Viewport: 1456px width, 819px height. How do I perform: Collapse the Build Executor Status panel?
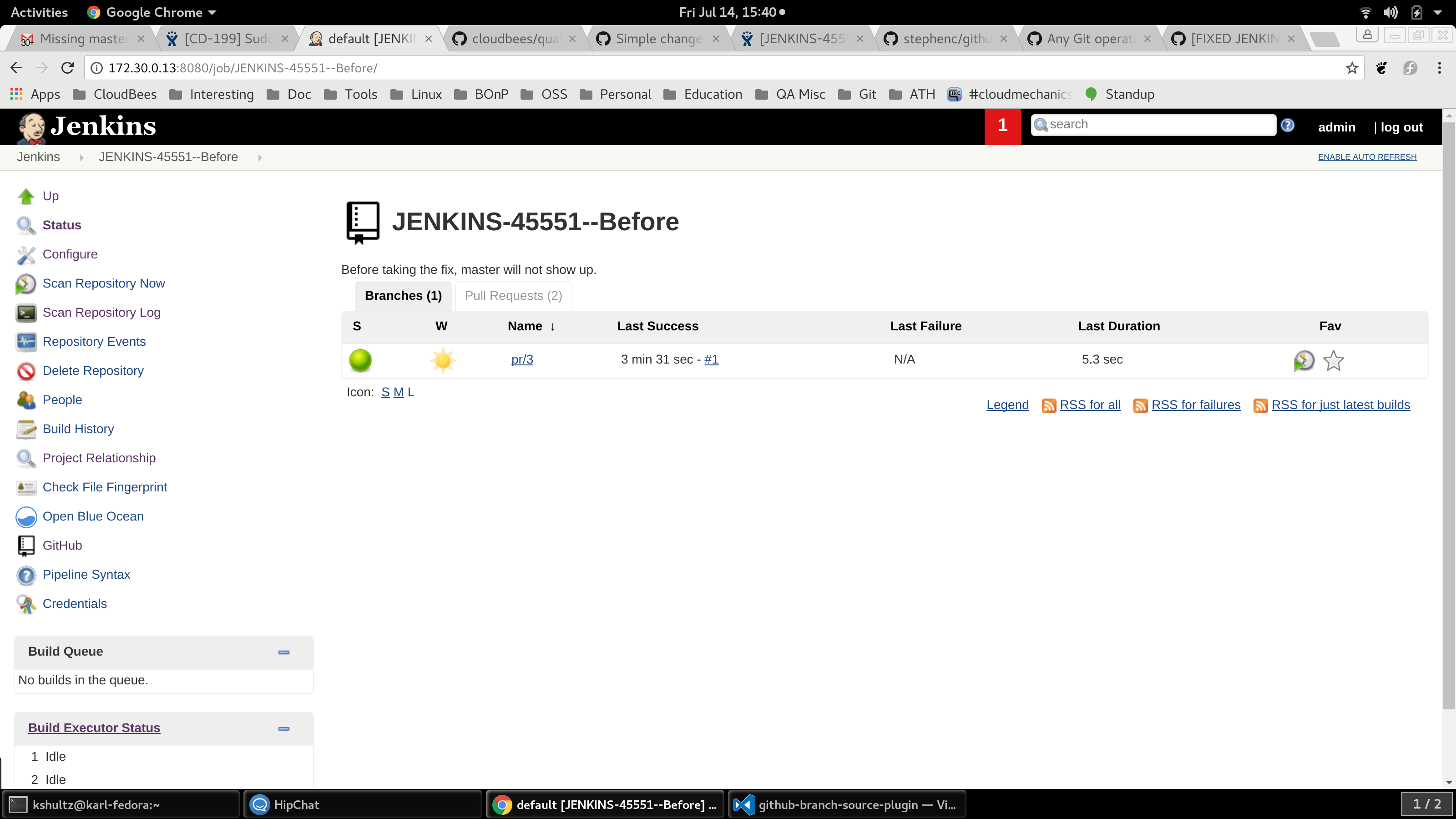(x=284, y=728)
